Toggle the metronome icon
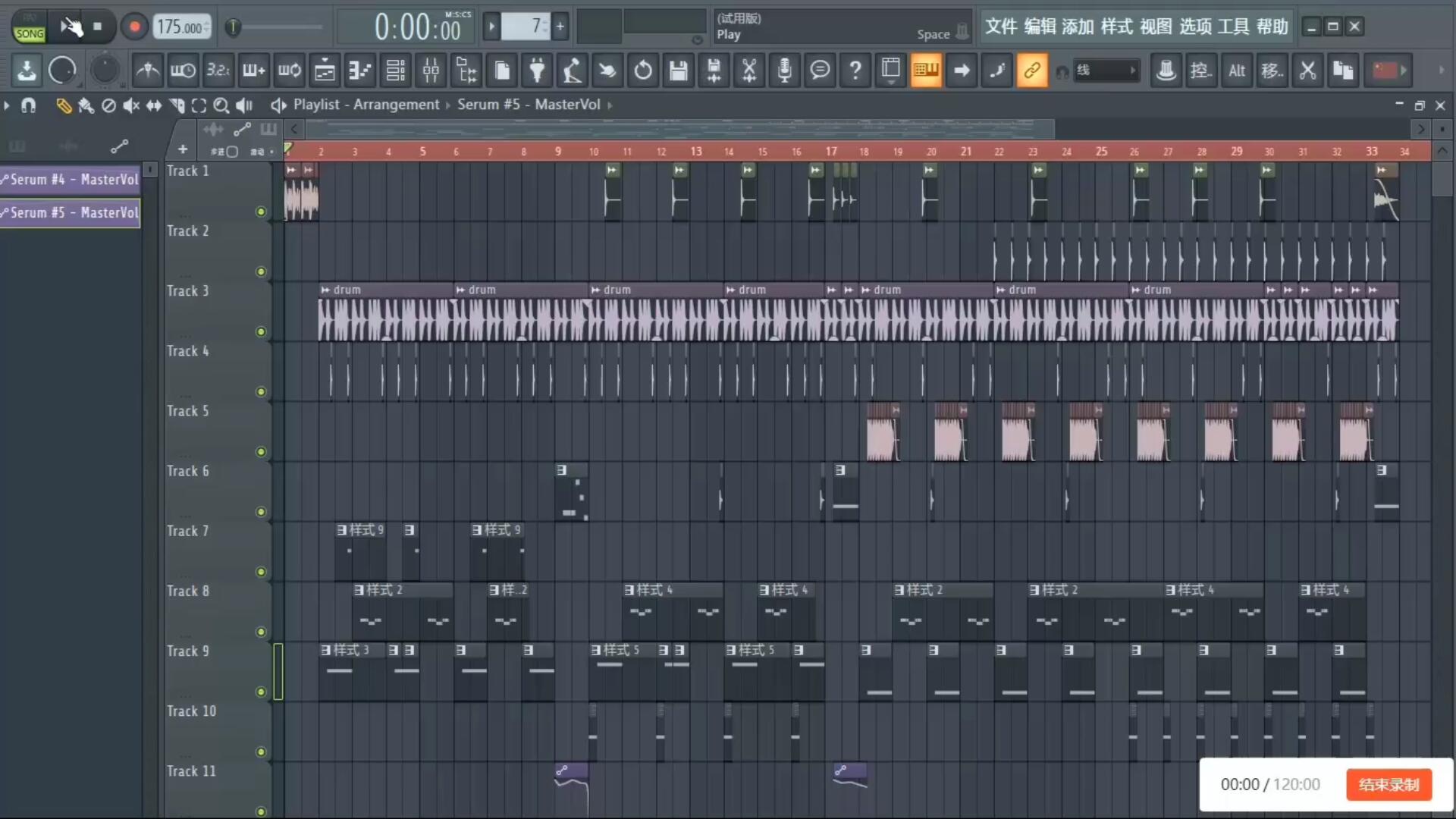The height and width of the screenshot is (819, 1456). (x=147, y=71)
